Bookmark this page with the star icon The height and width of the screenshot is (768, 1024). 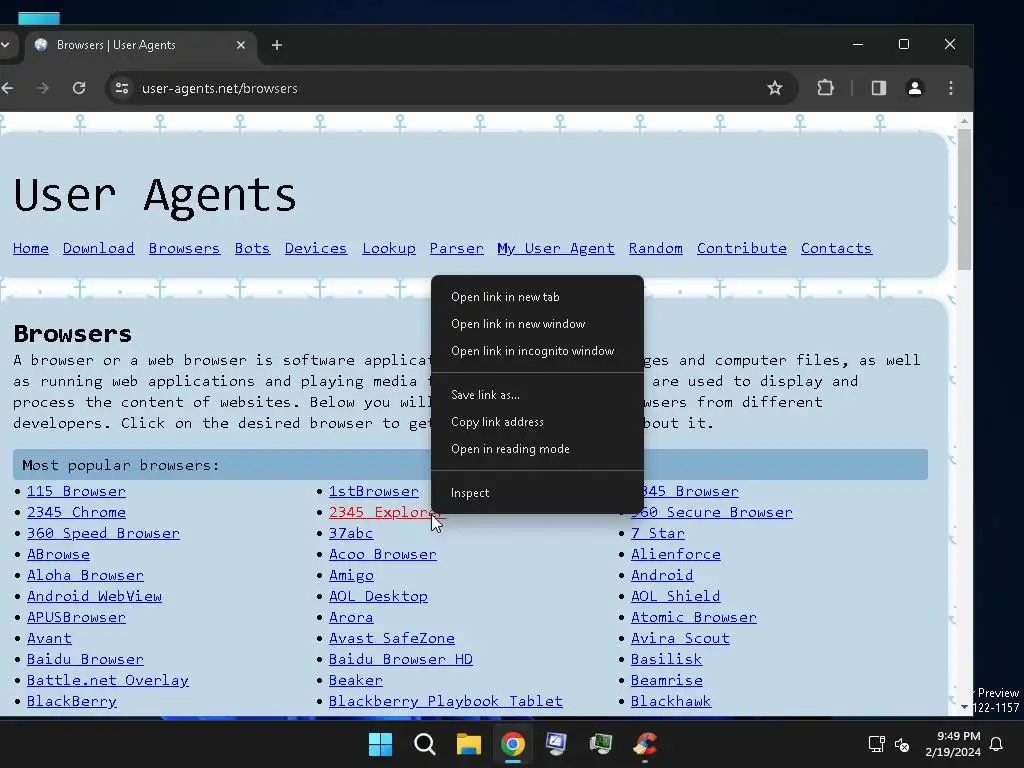pos(775,88)
